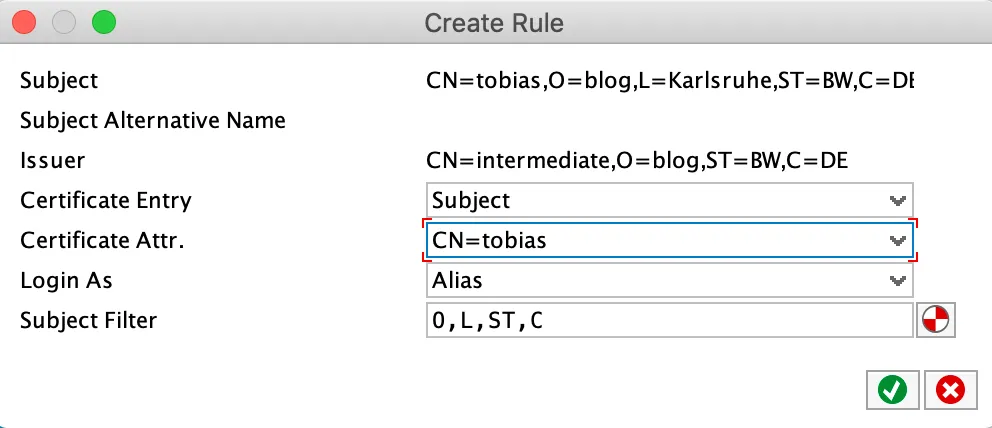The height and width of the screenshot is (428, 992).
Task: Click the Issuer label
Action: pos(52,160)
